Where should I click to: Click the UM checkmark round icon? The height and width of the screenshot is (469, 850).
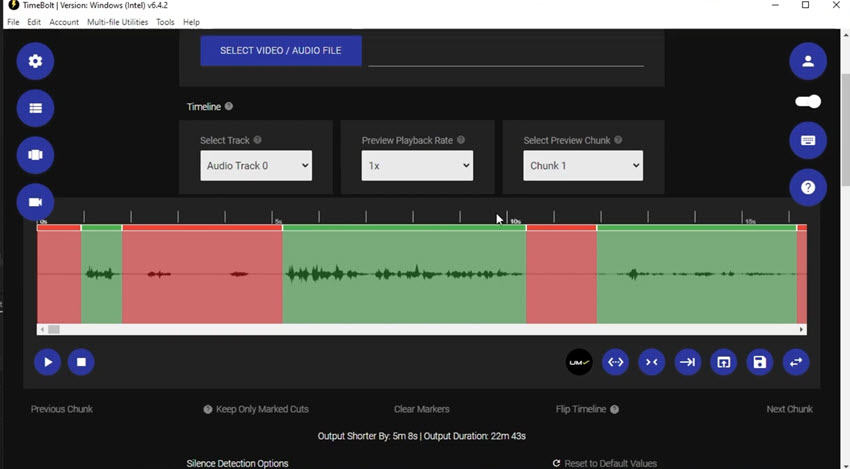(x=579, y=362)
